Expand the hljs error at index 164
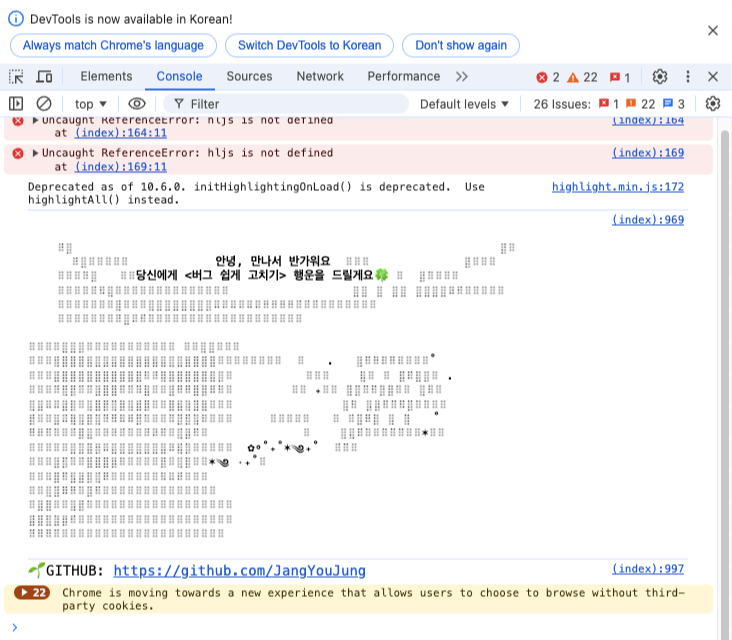The width and height of the screenshot is (732, 640). 35,120
